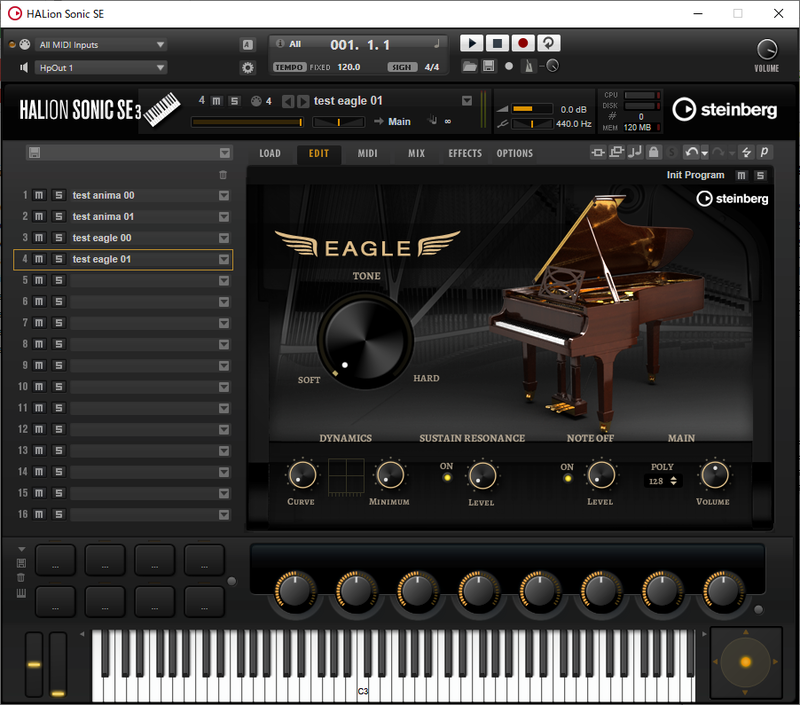Click the TEMPO button
The height and width of the screenshot is (705, 800).
289,67
